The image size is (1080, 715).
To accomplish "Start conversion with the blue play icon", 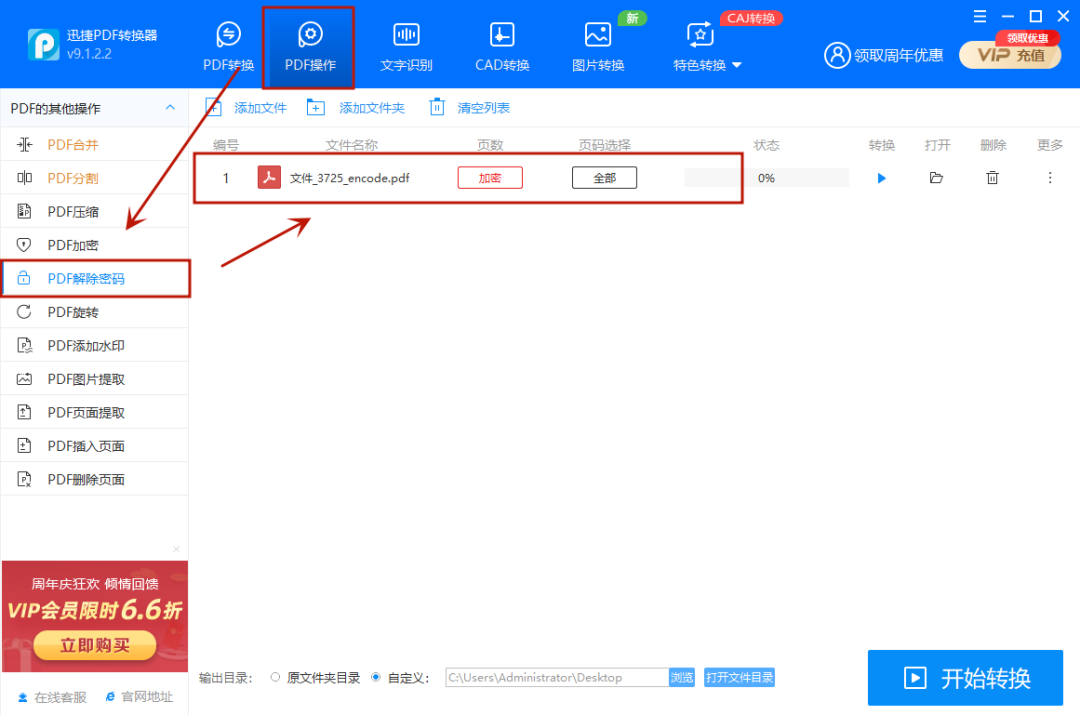I will (881, 178).
